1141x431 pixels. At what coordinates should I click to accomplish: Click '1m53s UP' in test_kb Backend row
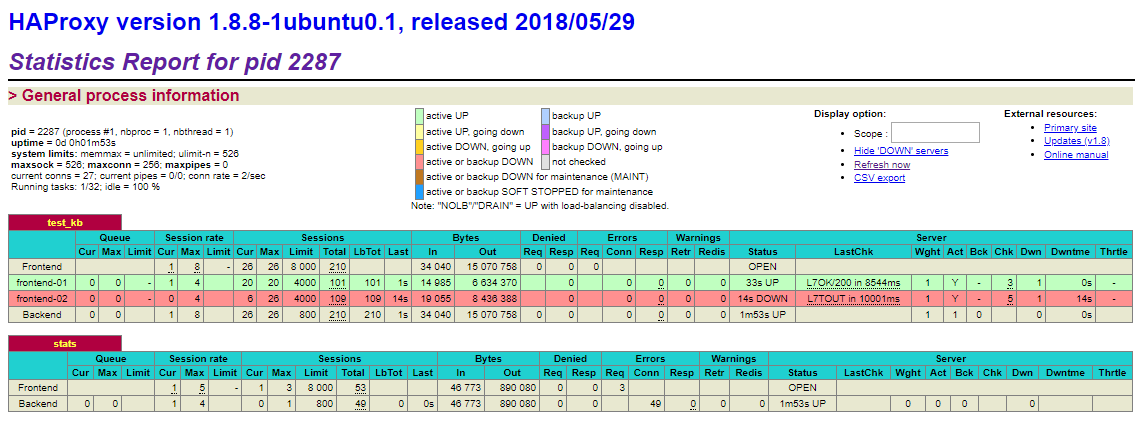(x=762, y=315)
